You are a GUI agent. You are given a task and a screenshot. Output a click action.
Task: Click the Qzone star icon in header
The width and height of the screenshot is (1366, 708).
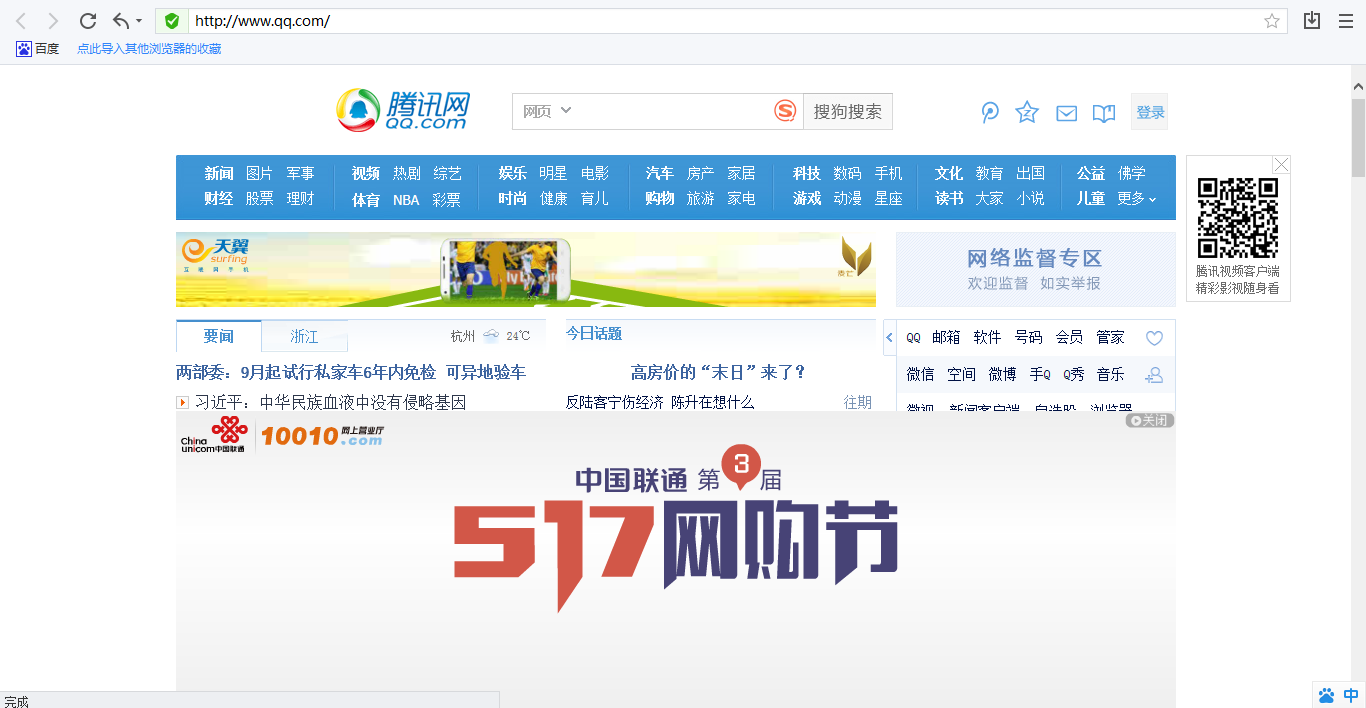[x=1027, y=112]
